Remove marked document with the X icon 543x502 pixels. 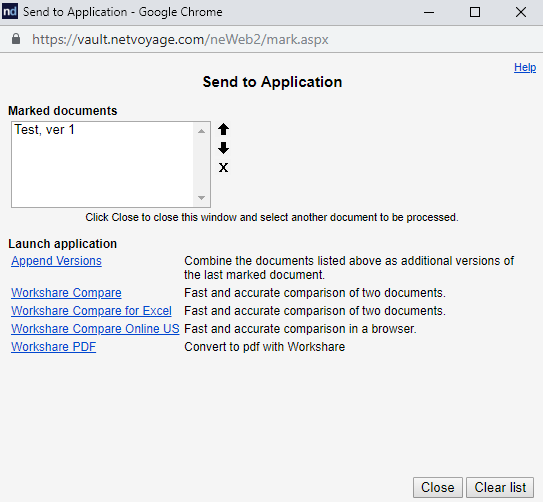(x=223, y=168)
